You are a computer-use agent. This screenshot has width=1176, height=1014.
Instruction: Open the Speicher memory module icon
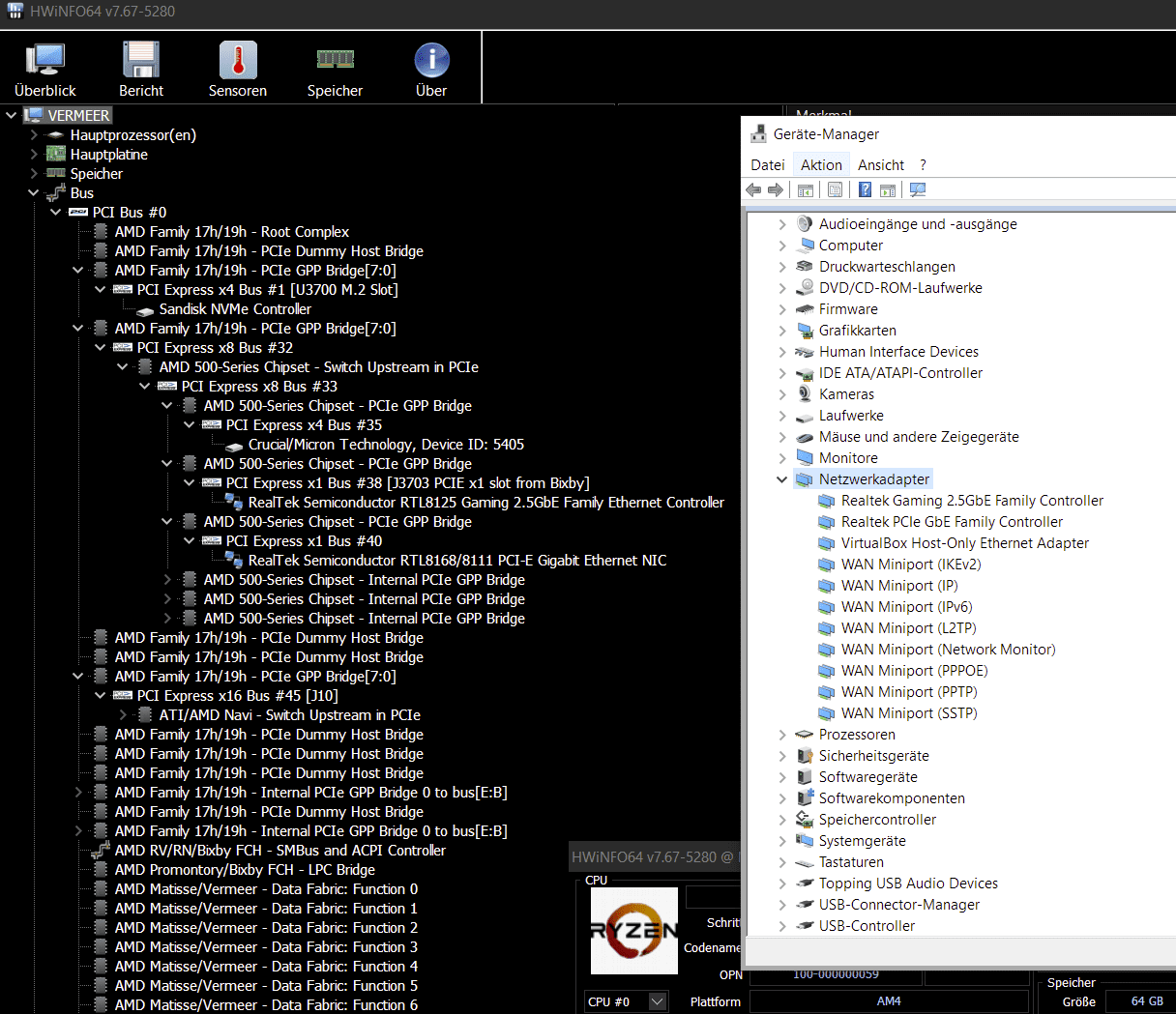[x=335, y=69]
